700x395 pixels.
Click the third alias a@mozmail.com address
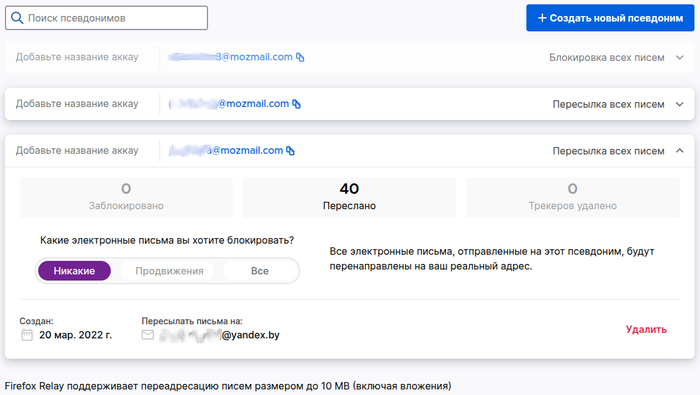tap(225, 151)
